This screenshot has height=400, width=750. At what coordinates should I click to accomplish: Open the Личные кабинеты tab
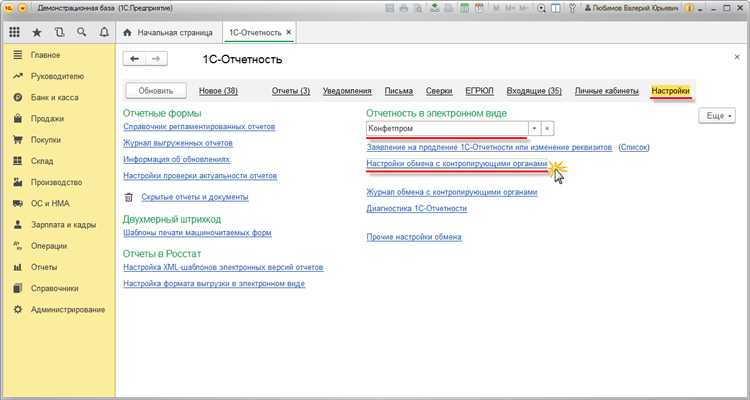coord(607,91)
